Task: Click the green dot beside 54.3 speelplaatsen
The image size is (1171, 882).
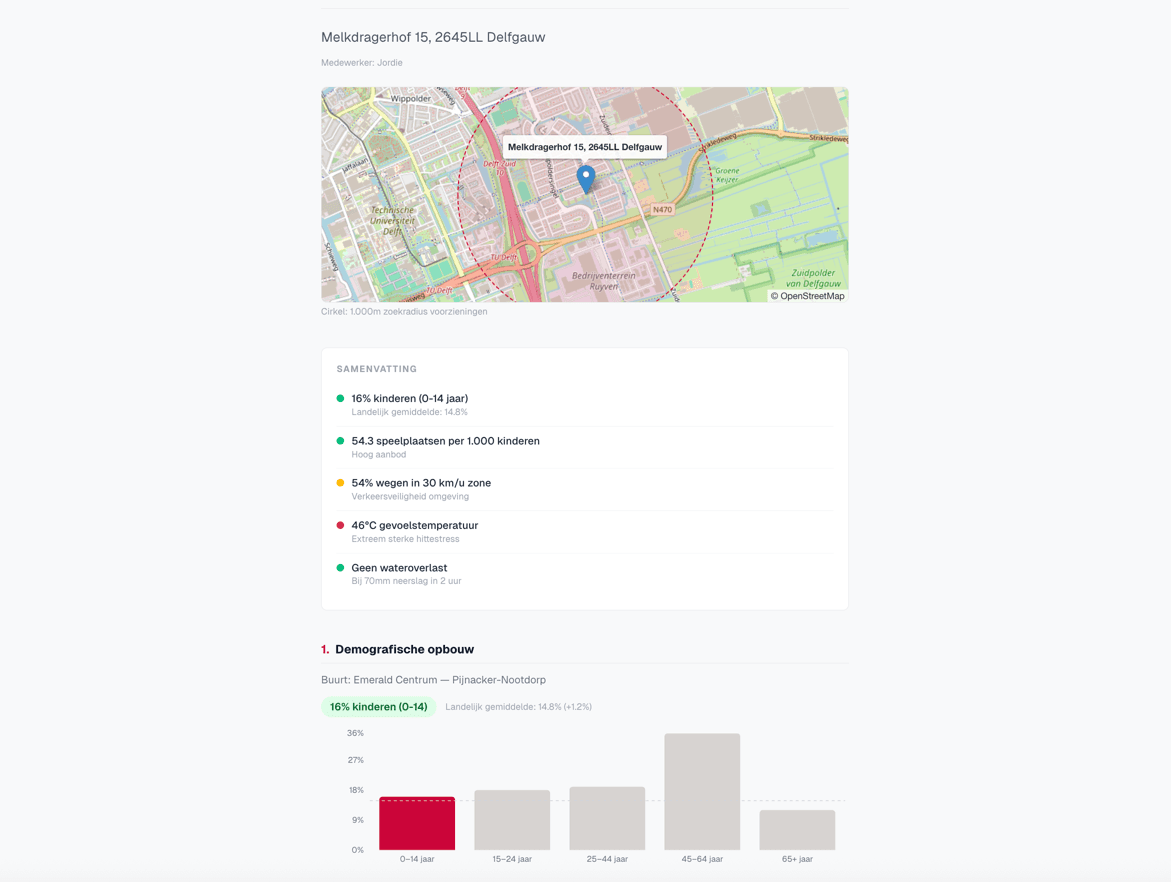Action: click(x=340, y=440)
